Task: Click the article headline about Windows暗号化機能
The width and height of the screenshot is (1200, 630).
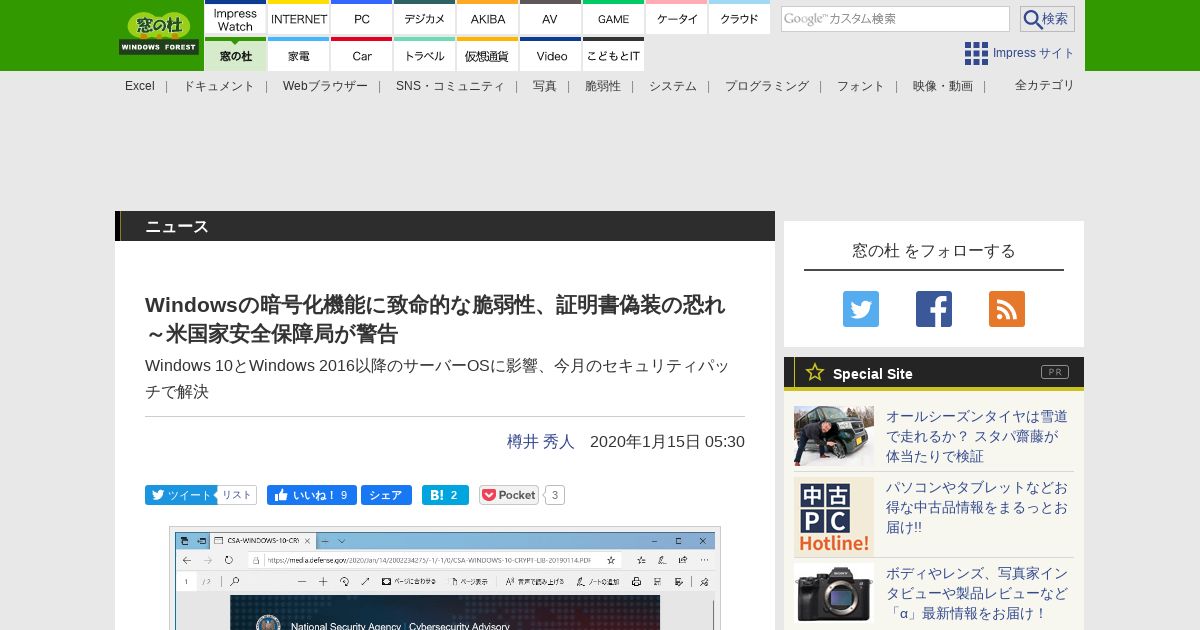Action: (x=435, y=319)
